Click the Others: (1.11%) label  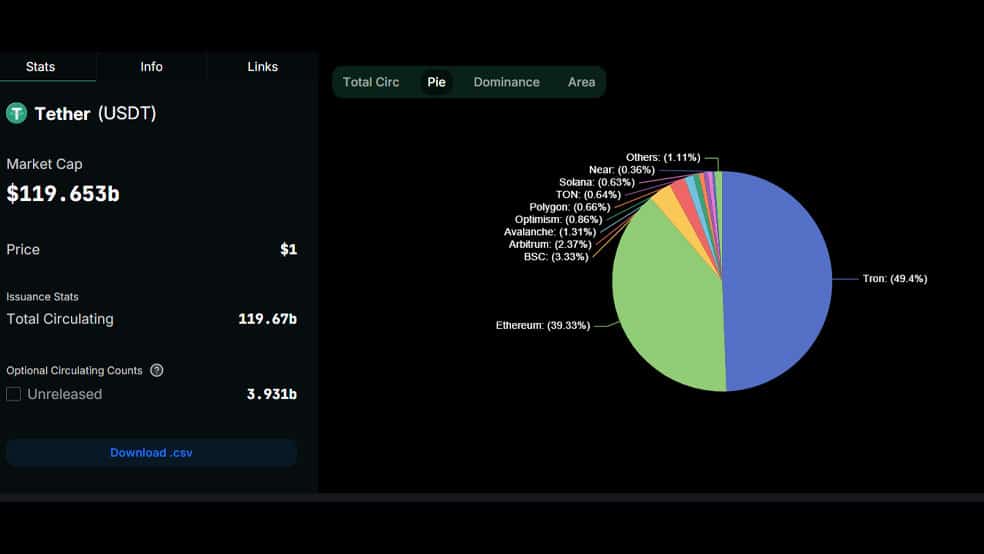pyautogui.click(x=663, y=157)
